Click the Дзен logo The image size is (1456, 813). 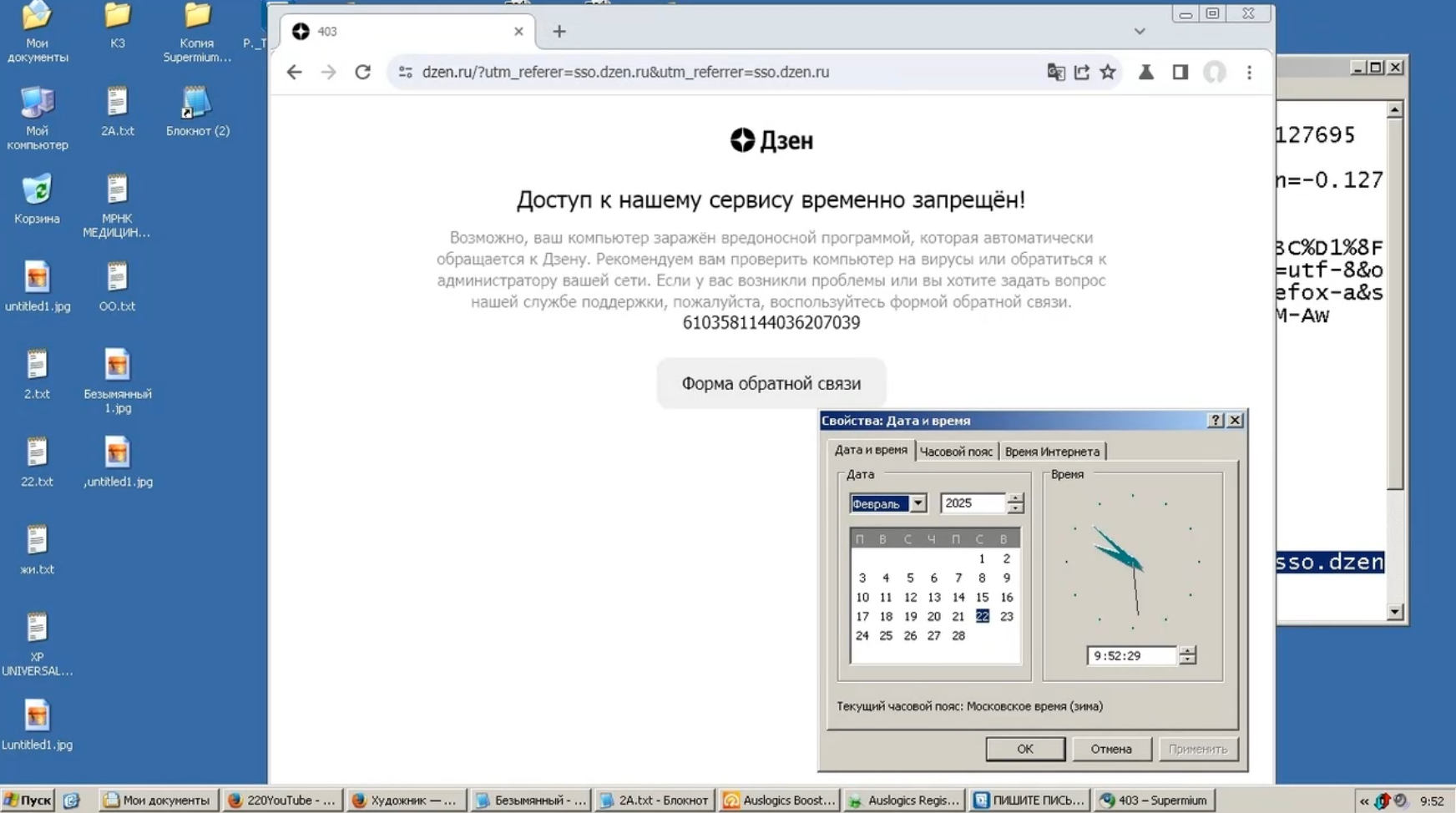point(771,140)
